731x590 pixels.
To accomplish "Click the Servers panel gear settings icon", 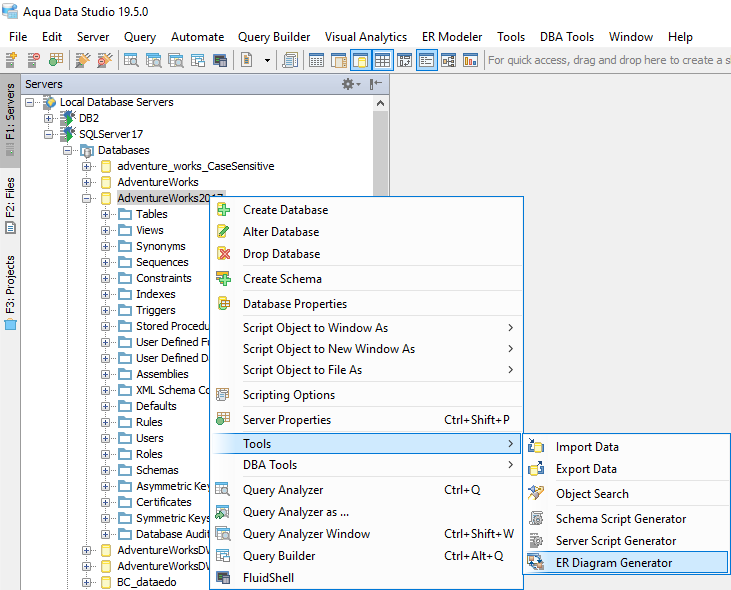I will [348, 85].
